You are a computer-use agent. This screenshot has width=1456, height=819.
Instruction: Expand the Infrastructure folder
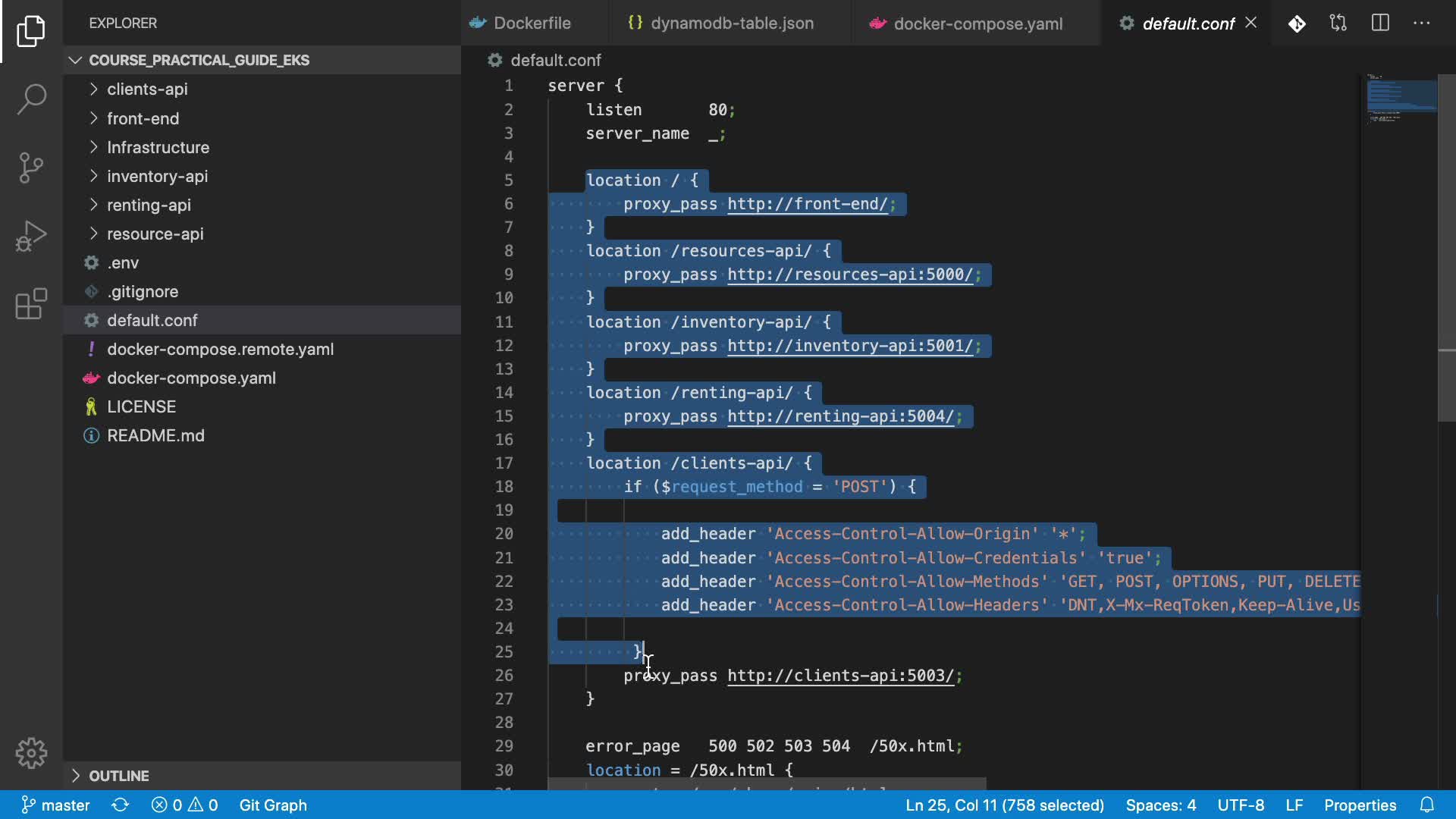coord(158,147)
